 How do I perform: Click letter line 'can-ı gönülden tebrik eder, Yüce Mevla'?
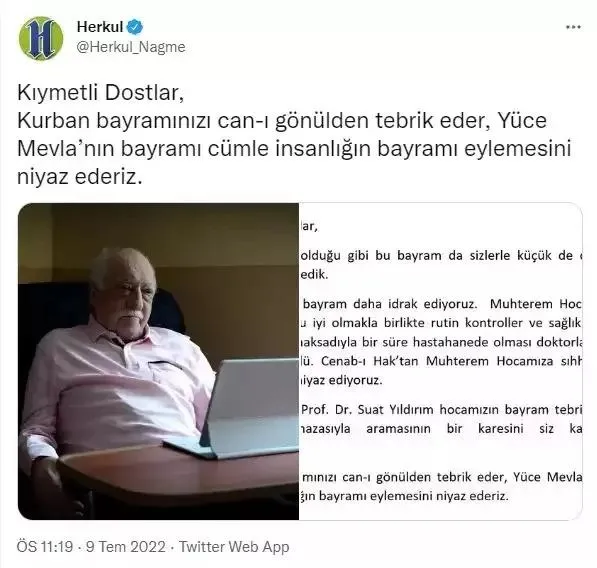point(442,477)
